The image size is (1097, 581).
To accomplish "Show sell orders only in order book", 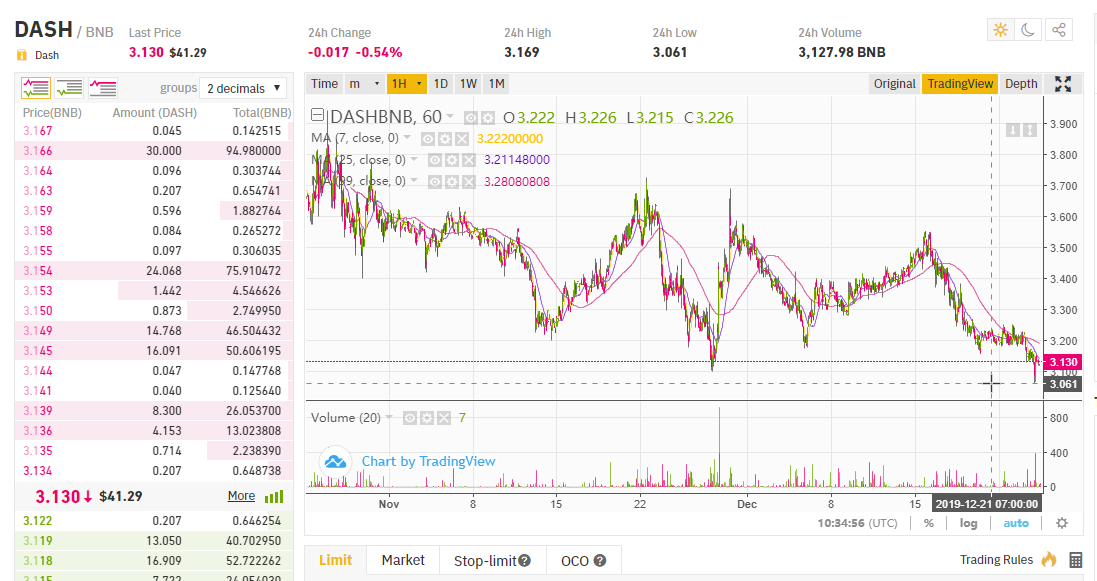I will pos(102,88).
